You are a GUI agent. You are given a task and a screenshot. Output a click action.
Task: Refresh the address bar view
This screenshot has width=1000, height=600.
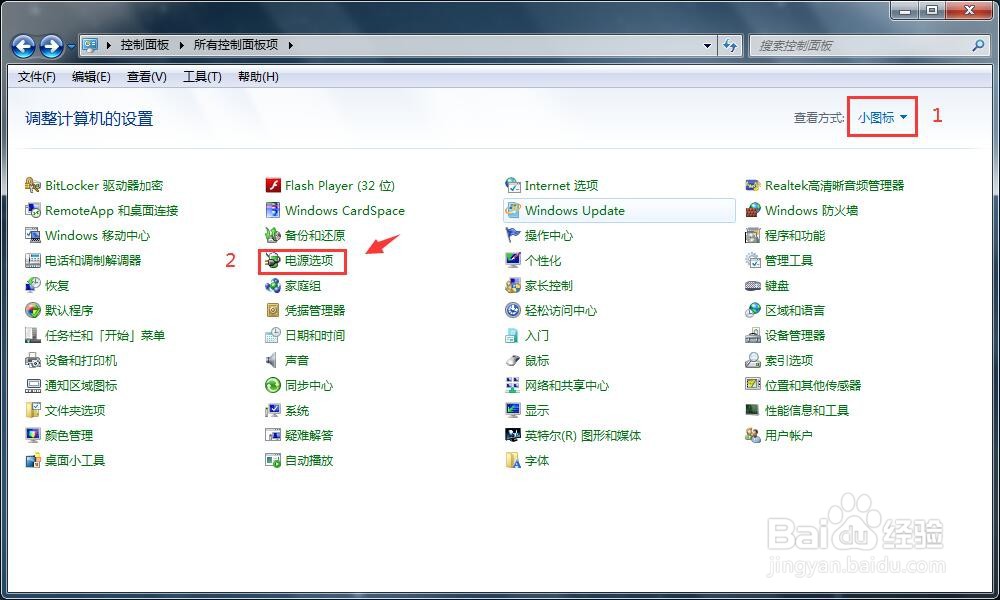click(730, 45)
